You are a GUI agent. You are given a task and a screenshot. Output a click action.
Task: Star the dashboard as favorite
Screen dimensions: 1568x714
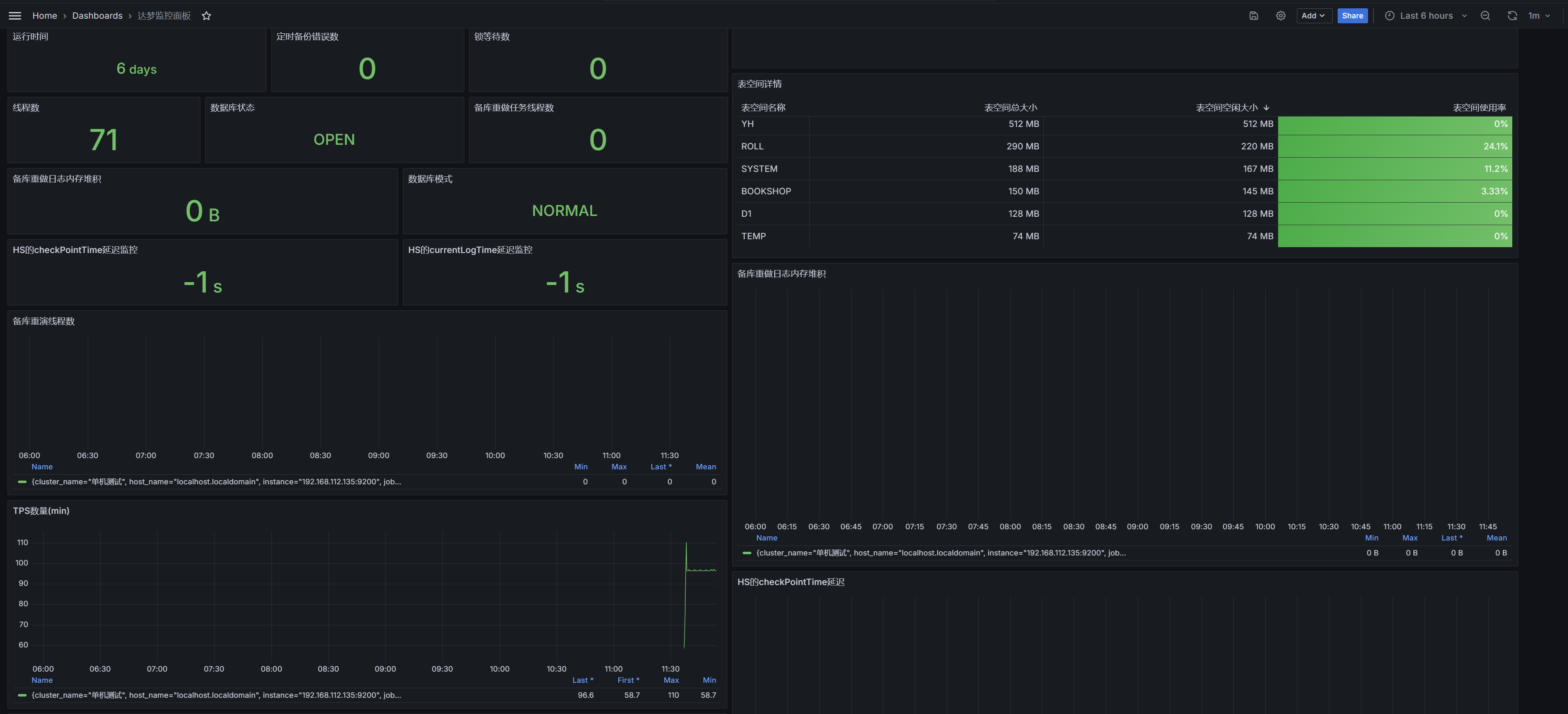206,16
